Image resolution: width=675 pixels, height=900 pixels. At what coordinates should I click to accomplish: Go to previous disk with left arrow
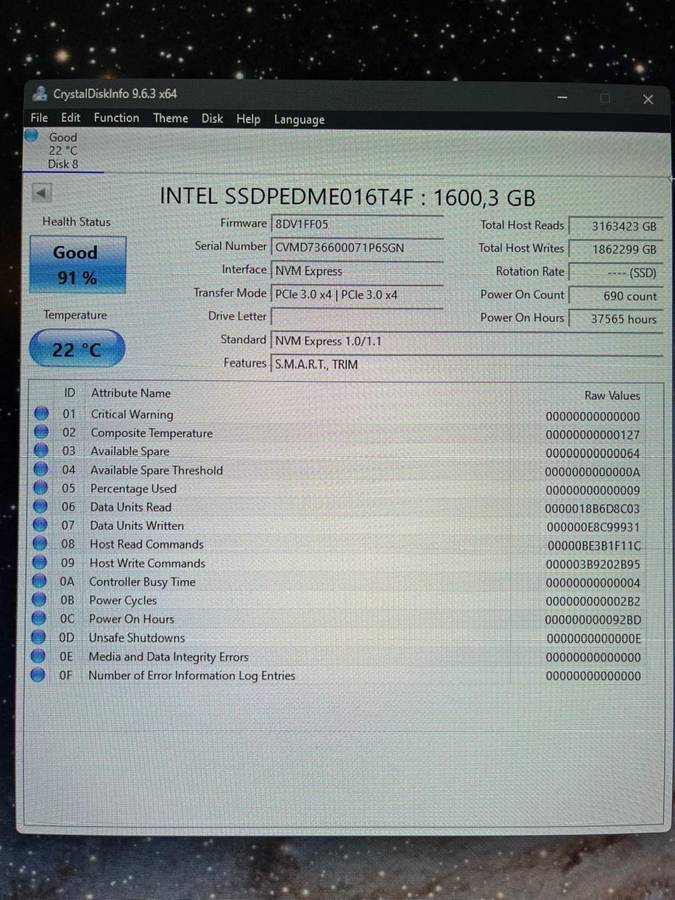(x=42, y=193)
